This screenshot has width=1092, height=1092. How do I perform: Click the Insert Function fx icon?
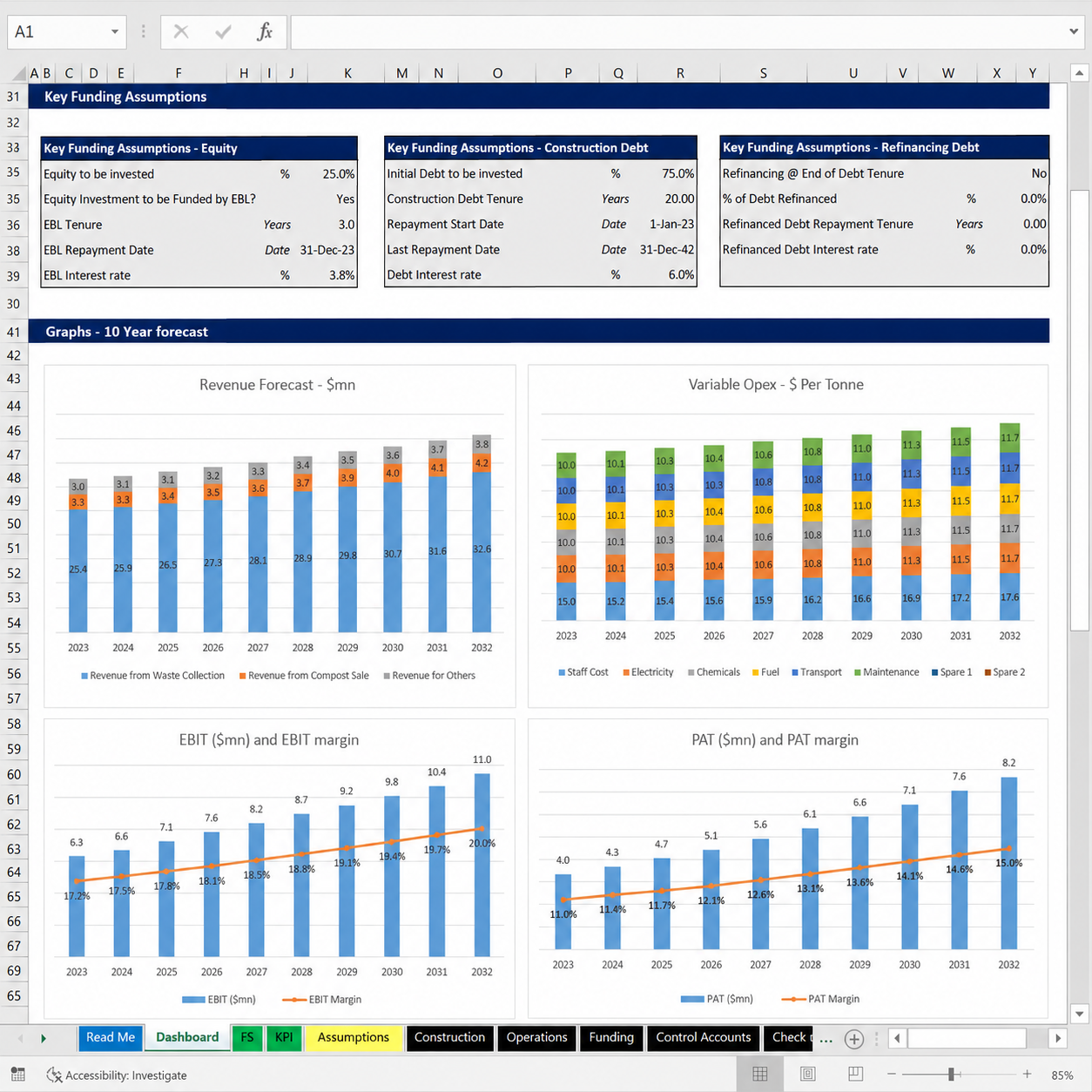(x=265, y=32)
